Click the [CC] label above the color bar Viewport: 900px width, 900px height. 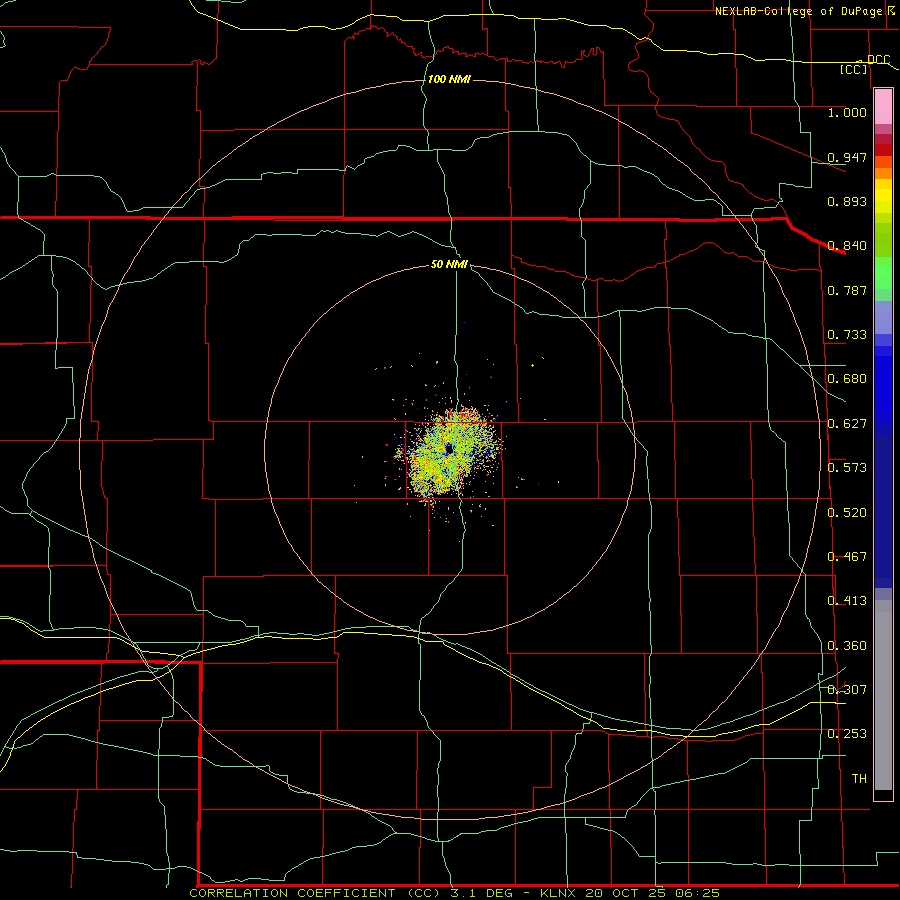click(854, 69)
